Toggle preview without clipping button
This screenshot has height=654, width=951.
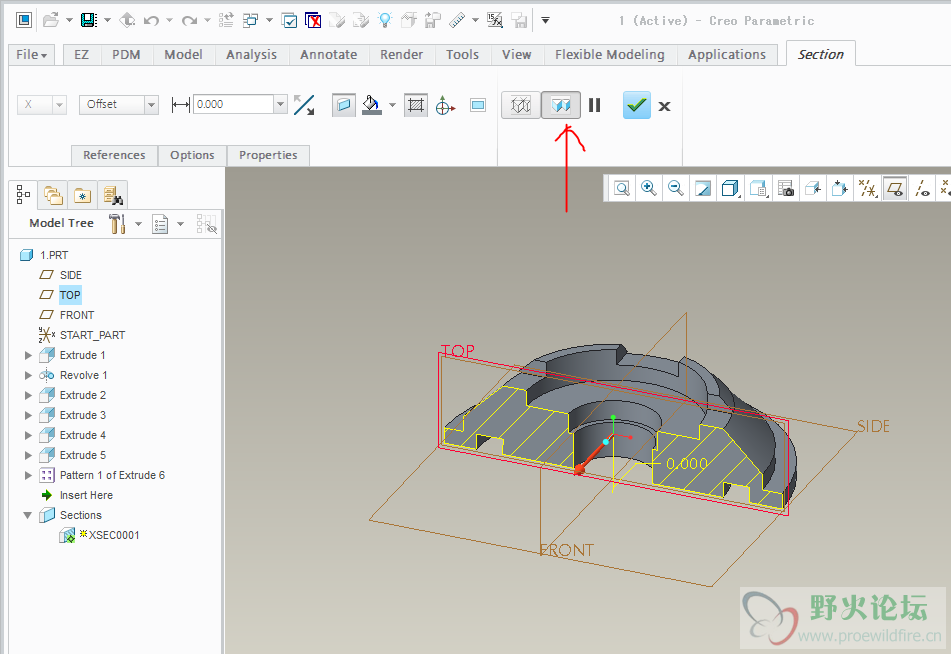(x=520, y=106)
